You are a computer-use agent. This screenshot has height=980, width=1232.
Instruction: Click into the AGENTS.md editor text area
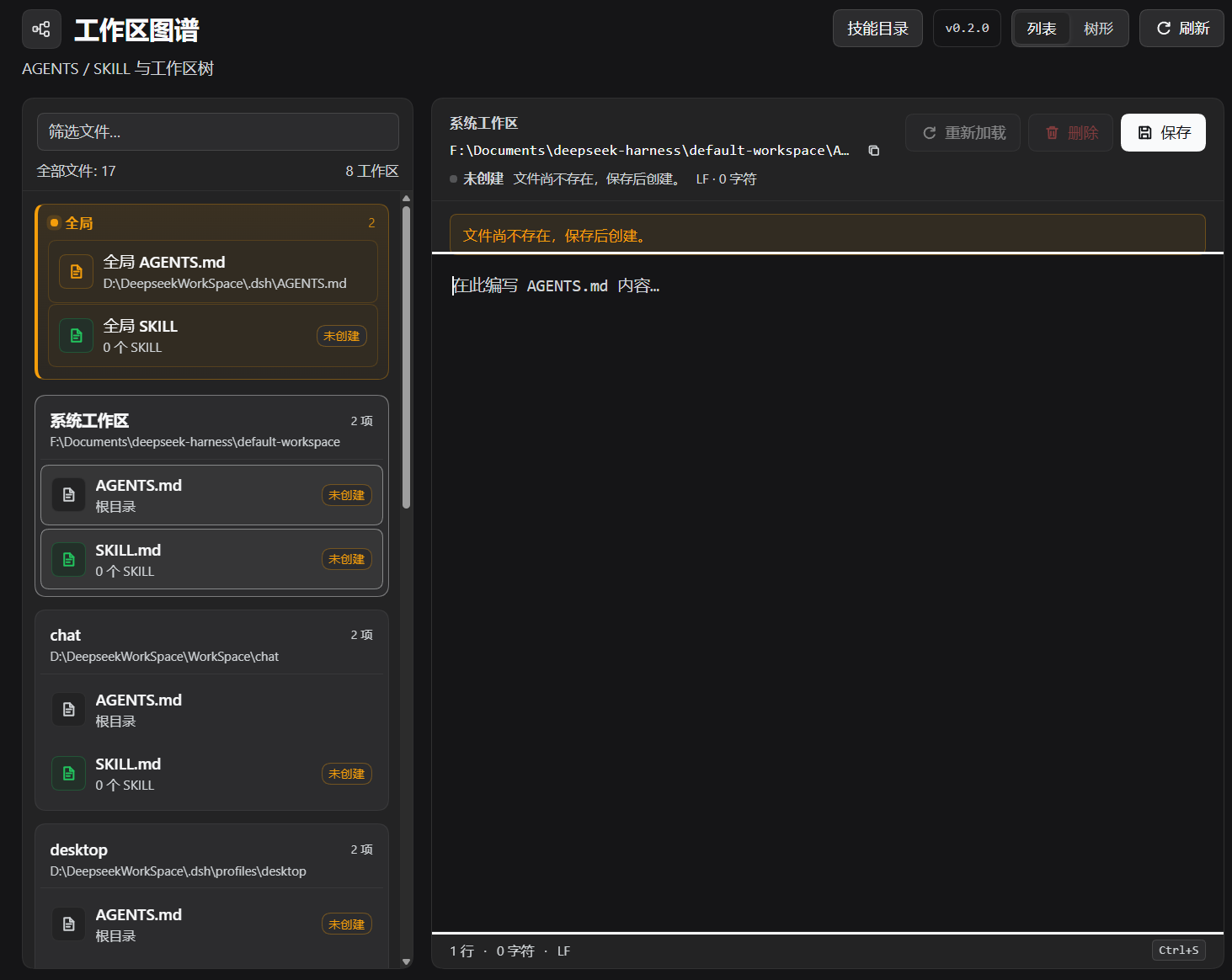point(827,593)
